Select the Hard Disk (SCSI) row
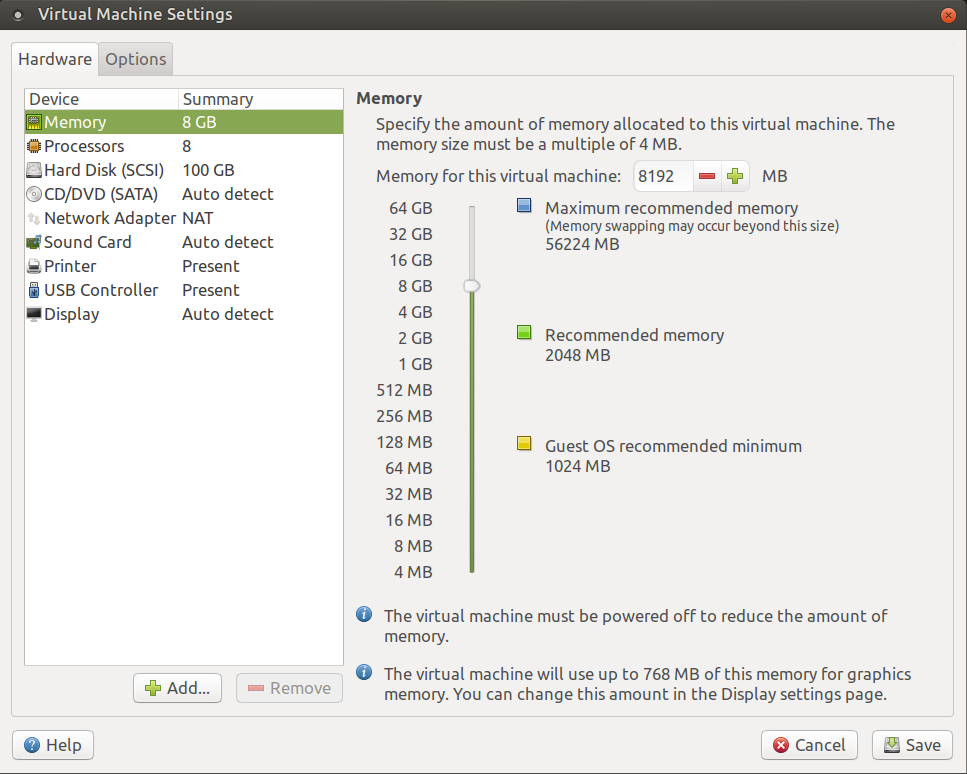967x774 pixels. 184,170
